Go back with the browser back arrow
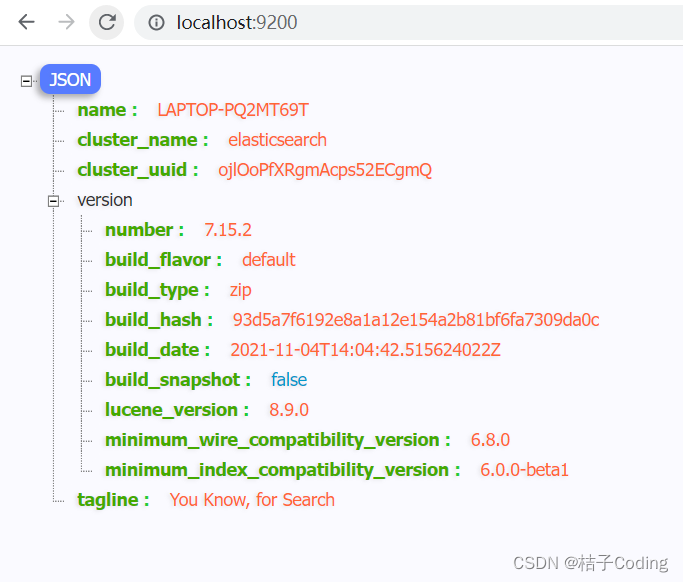 (x=27, y=22)
